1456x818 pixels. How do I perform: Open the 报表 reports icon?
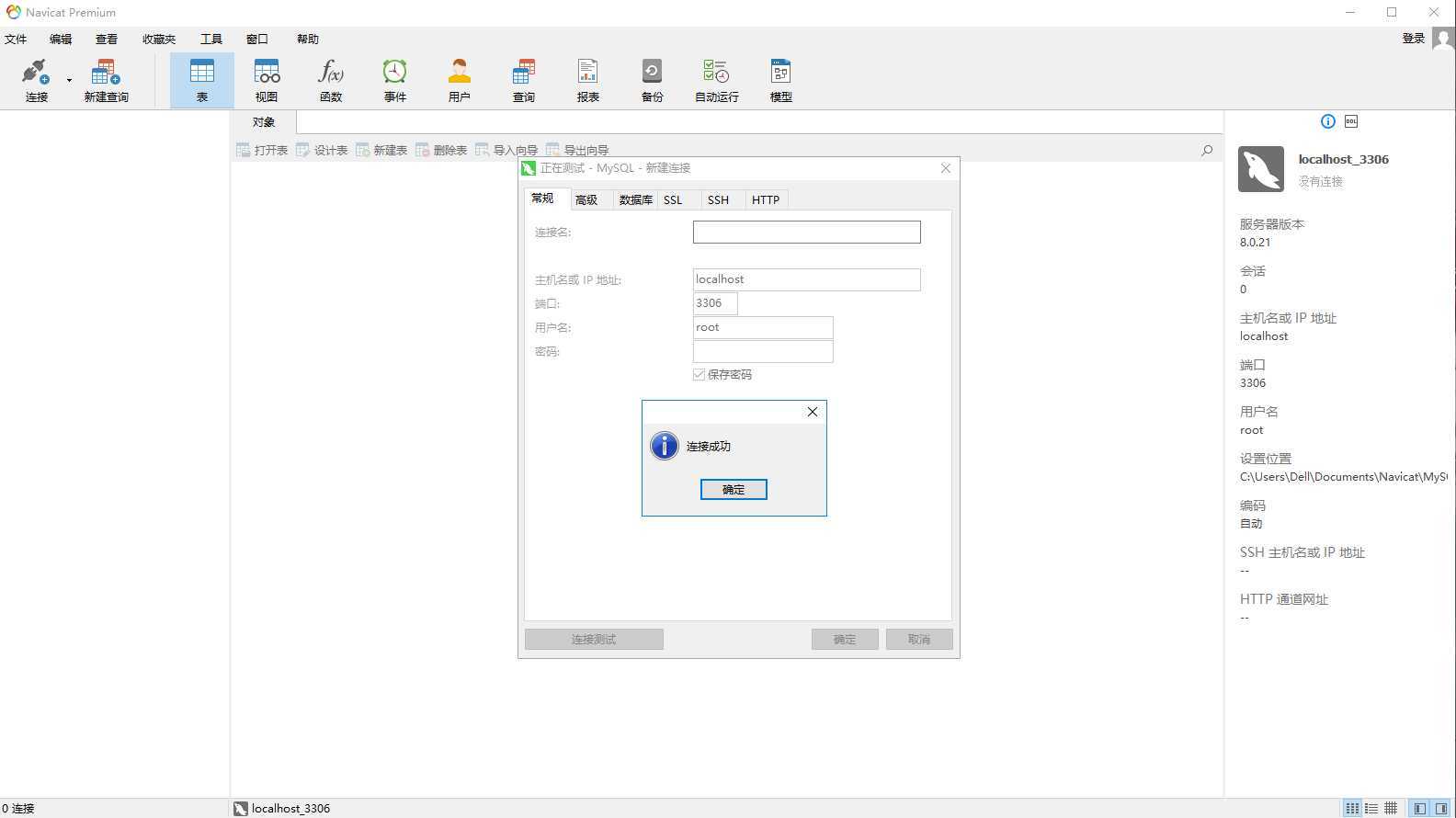587,80
